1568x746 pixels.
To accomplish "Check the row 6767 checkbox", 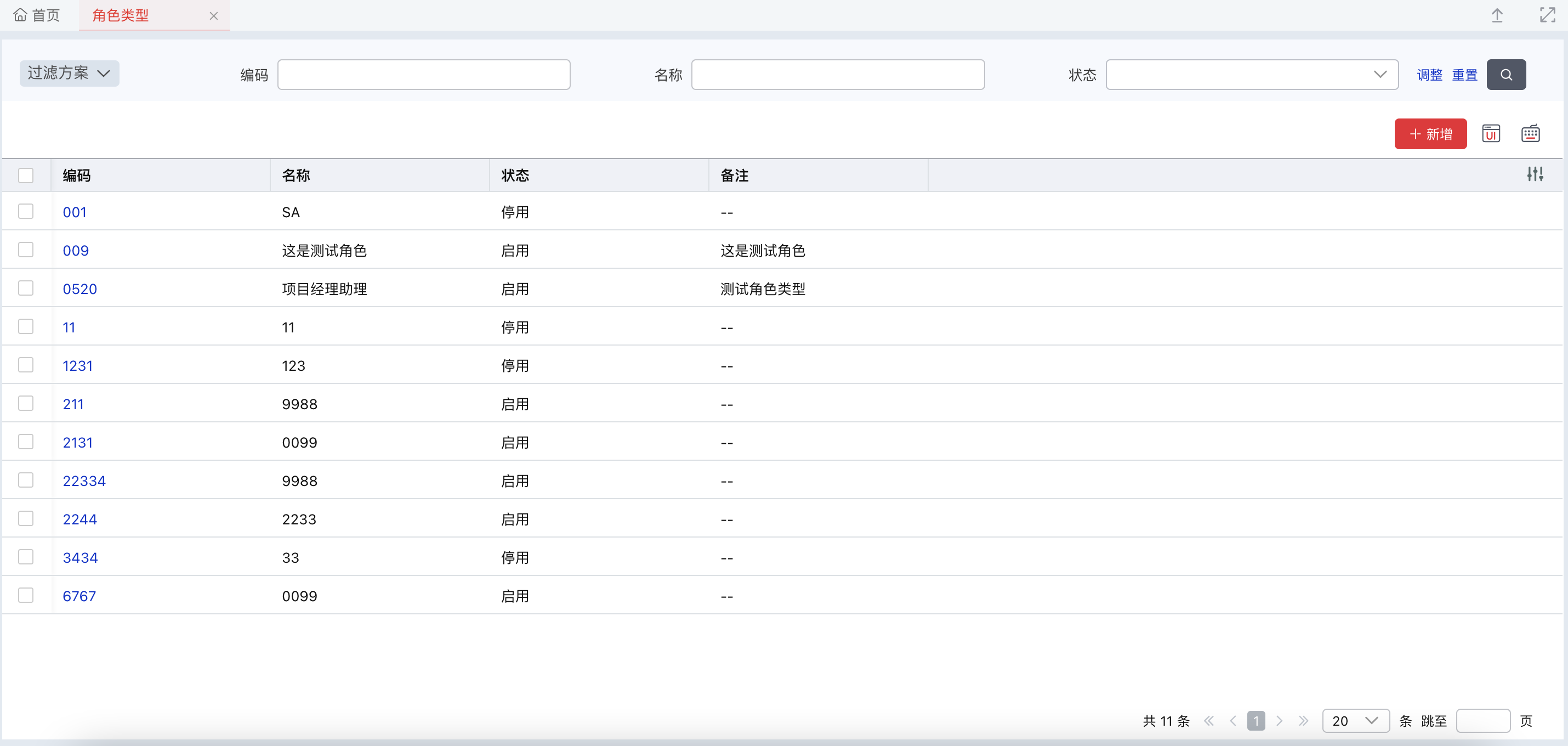I will (x=26, y=595).
